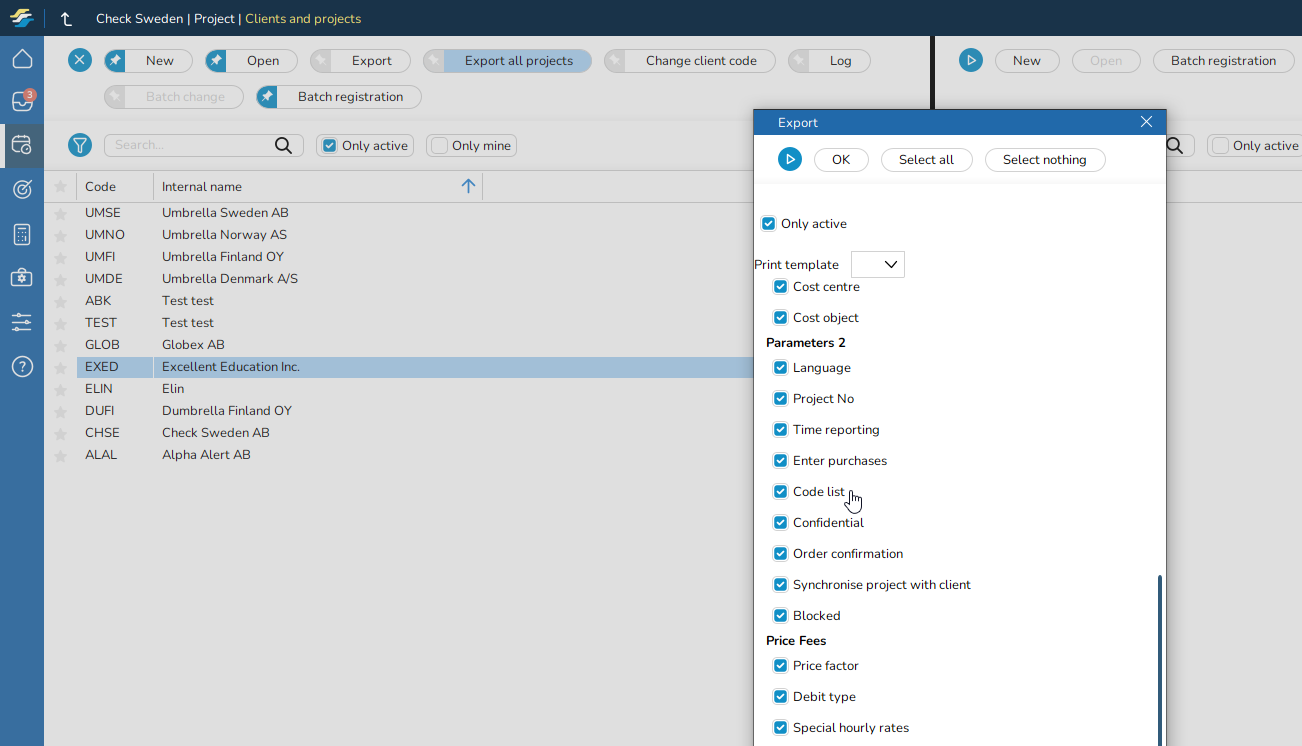The image size is (1302, 746).
Task: Click the magnifier icon in search box
Action: 284,146
